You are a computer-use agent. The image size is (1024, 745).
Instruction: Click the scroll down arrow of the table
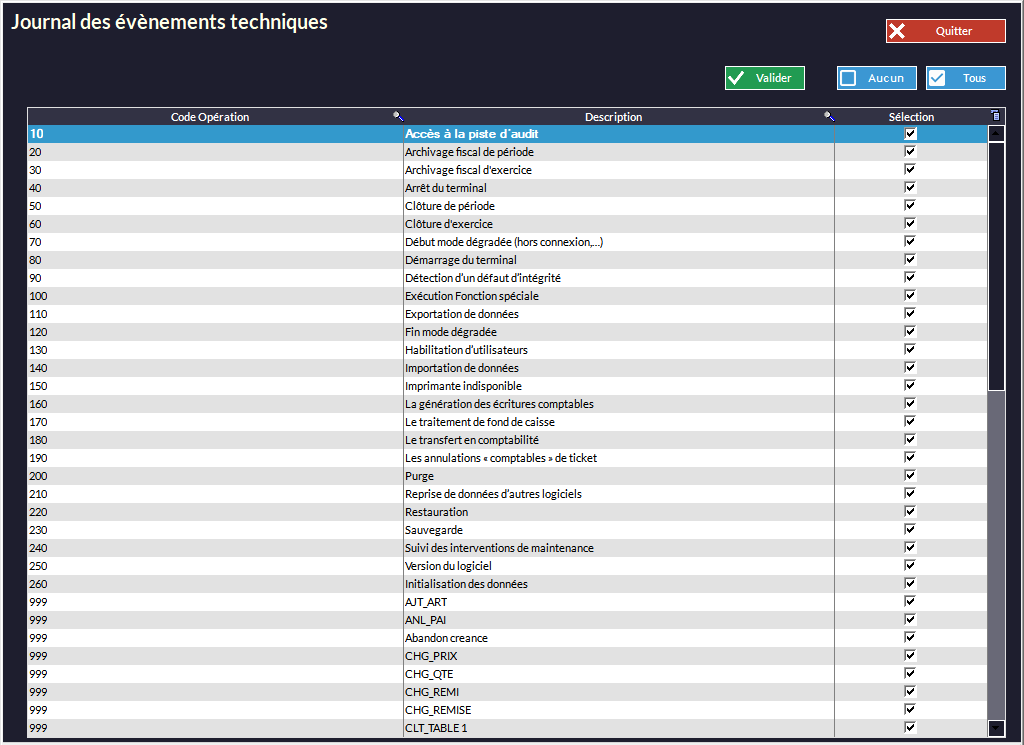(x=996, y=728)
